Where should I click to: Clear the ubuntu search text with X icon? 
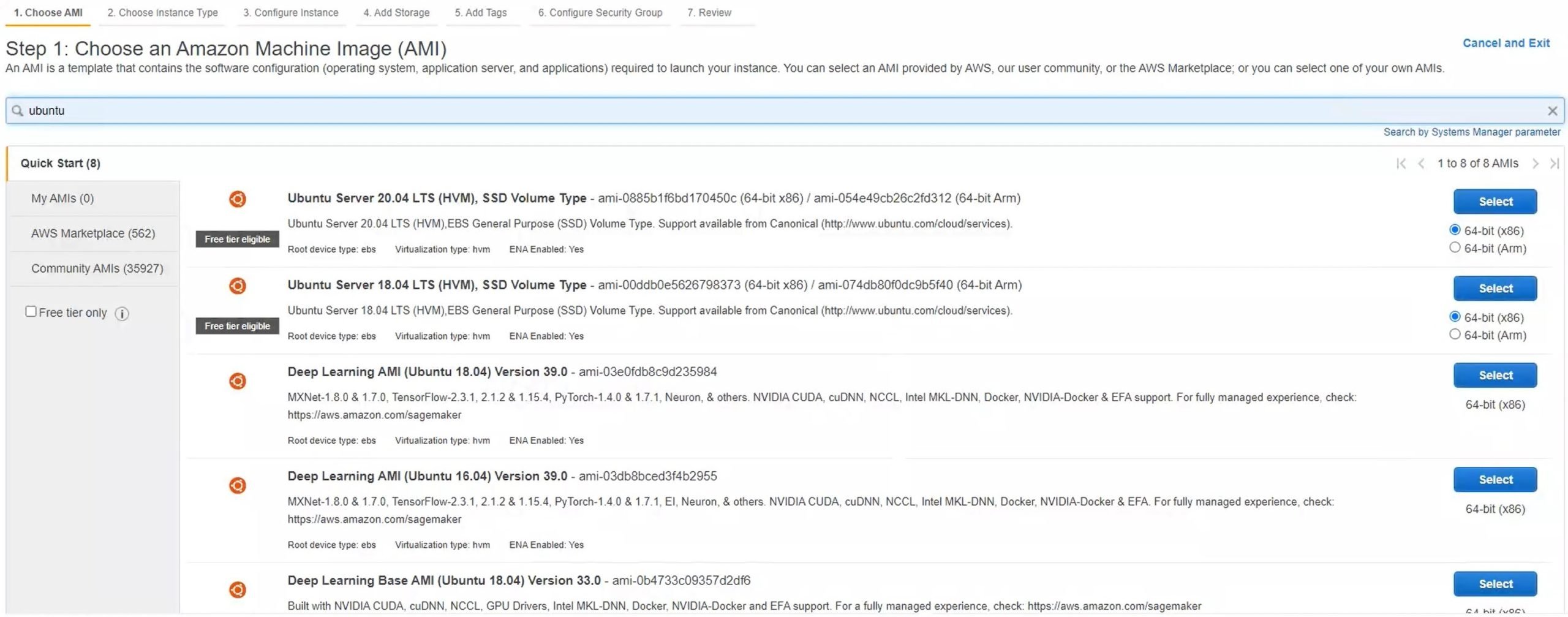1552,111
